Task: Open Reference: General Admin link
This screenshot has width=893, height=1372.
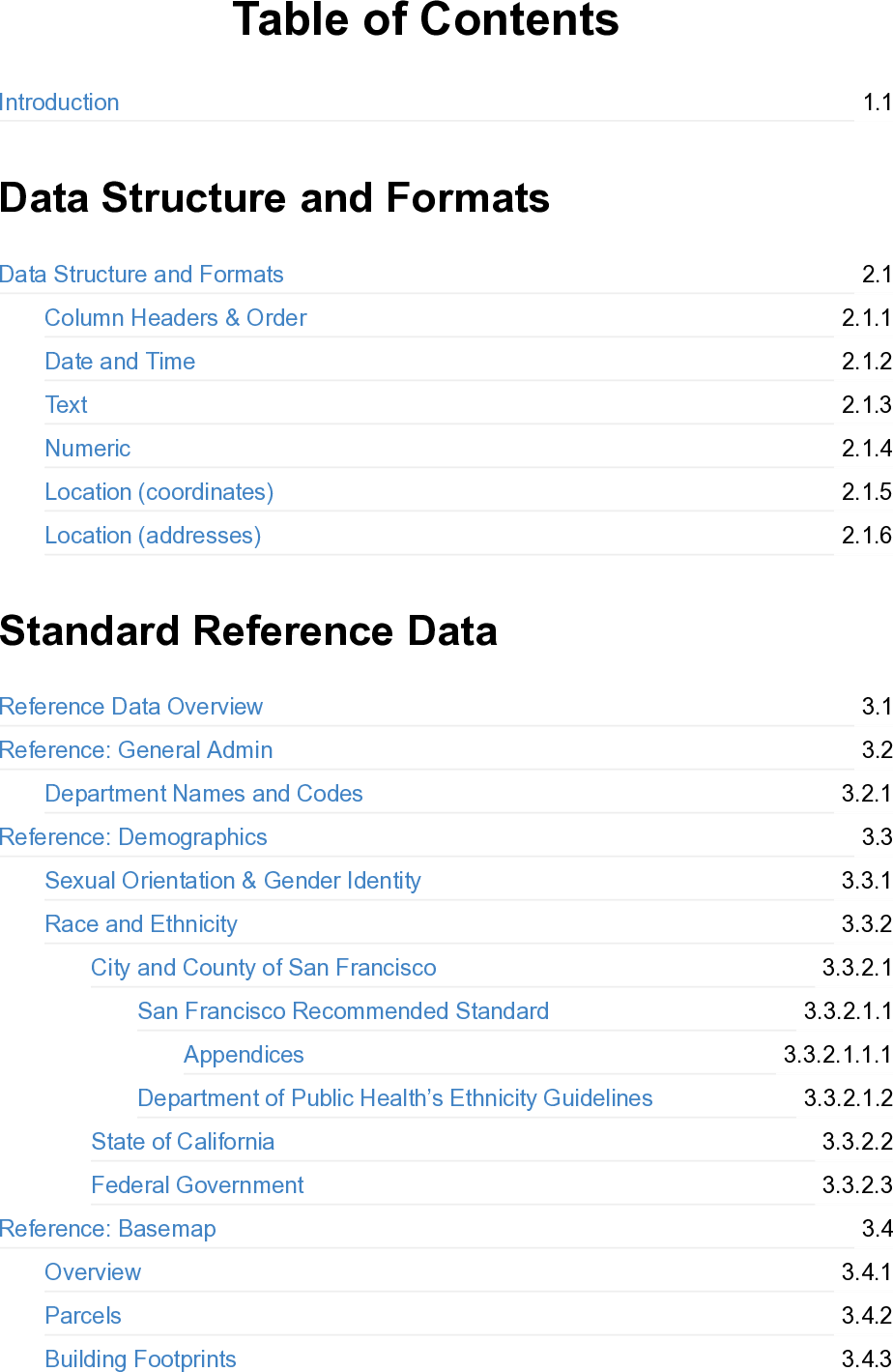Action: pyautogui.click(x=136, y=750)
